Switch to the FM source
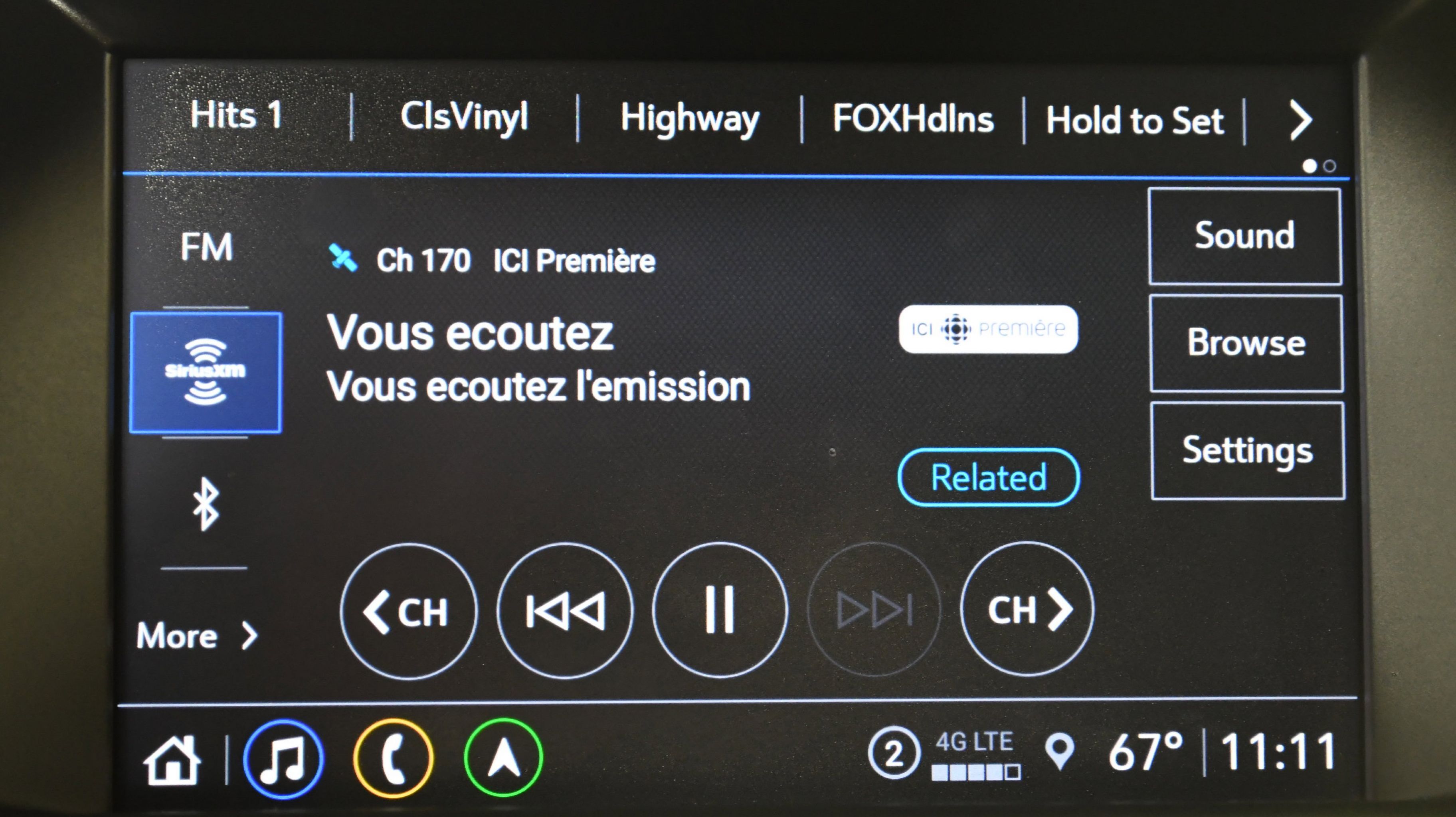Viewport: 1456px width, 817px height. (206, 247)
